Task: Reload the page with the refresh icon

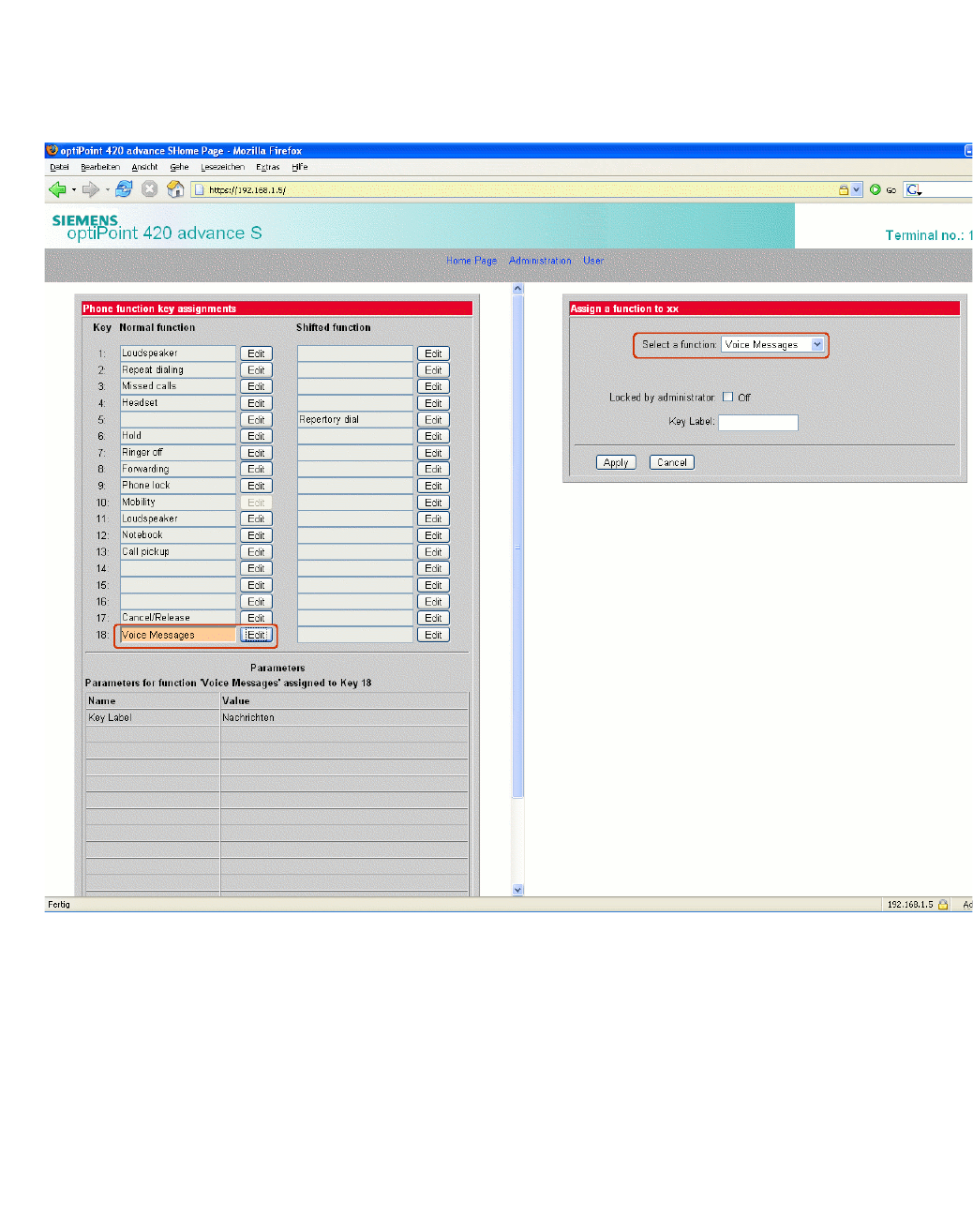Action: tap(124, 189)
